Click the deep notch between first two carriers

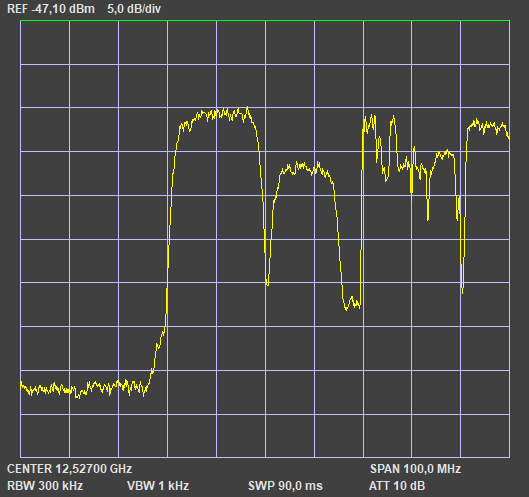[268, 283]
